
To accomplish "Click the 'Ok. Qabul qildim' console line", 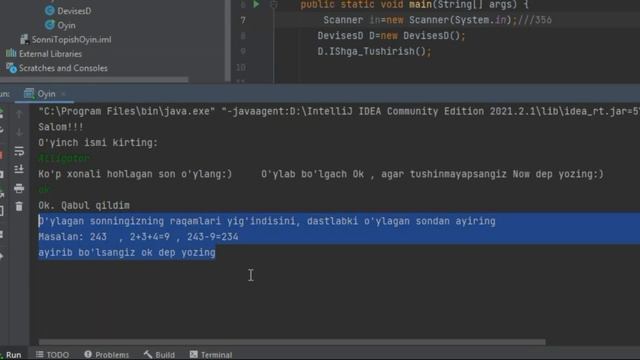I will click(x=84, y=205).
